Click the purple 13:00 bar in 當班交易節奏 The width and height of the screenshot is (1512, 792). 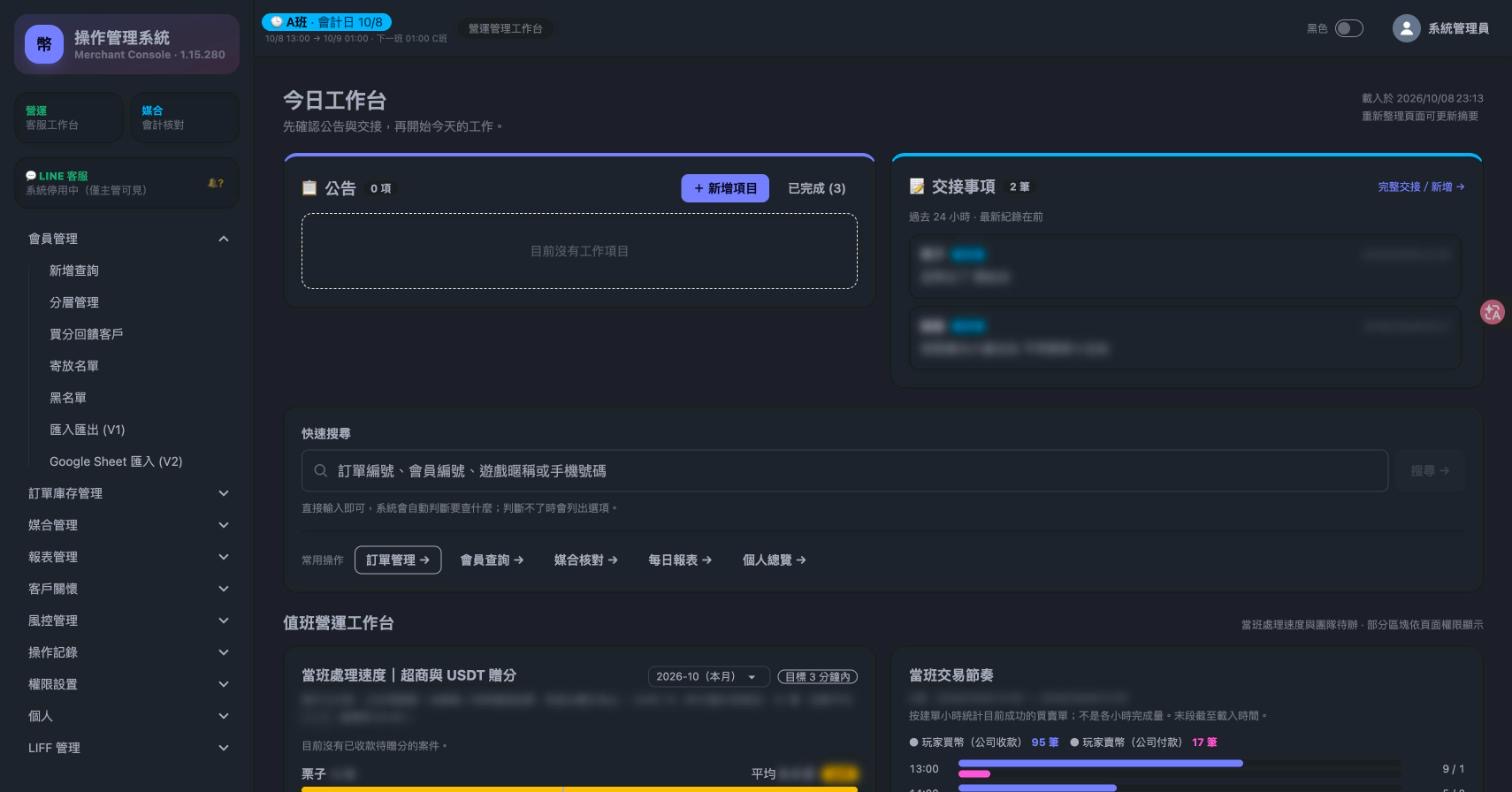pyautogui.click(x=1100, y=763)
